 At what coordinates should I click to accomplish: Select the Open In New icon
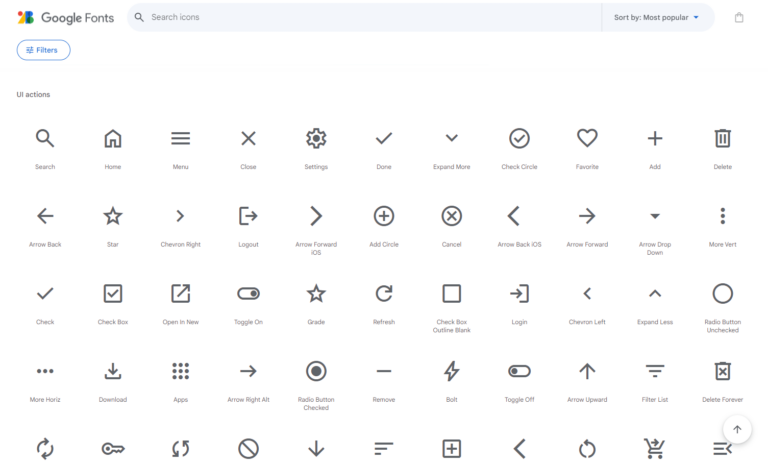180,293
